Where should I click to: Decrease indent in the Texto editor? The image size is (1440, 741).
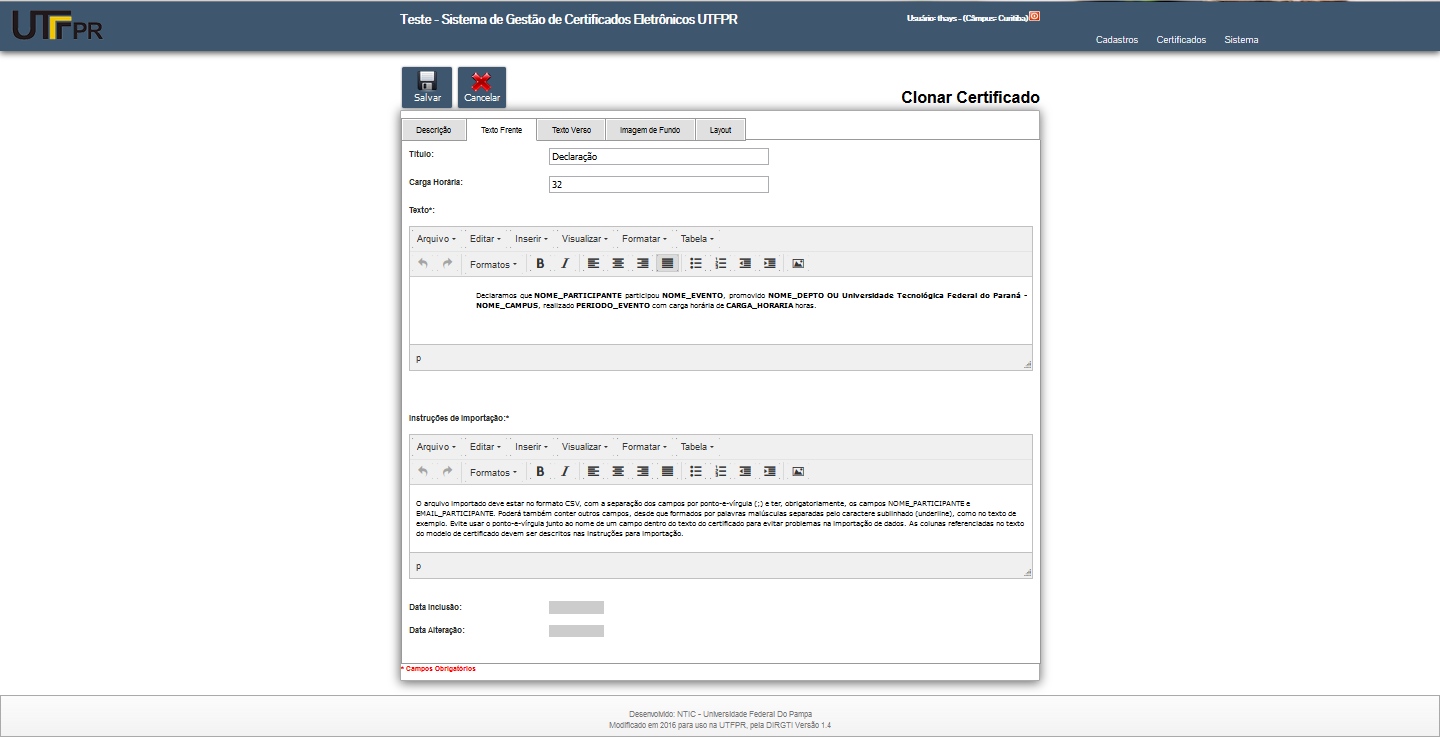click(x=745, y=263)
